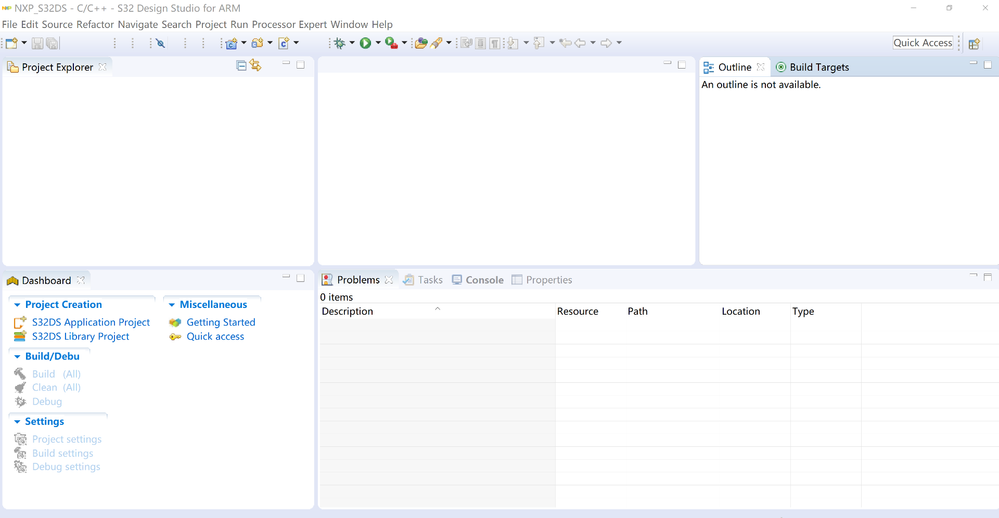Collapse the Project Creation section
999x518 pixels.
click(x=17, y=305)
